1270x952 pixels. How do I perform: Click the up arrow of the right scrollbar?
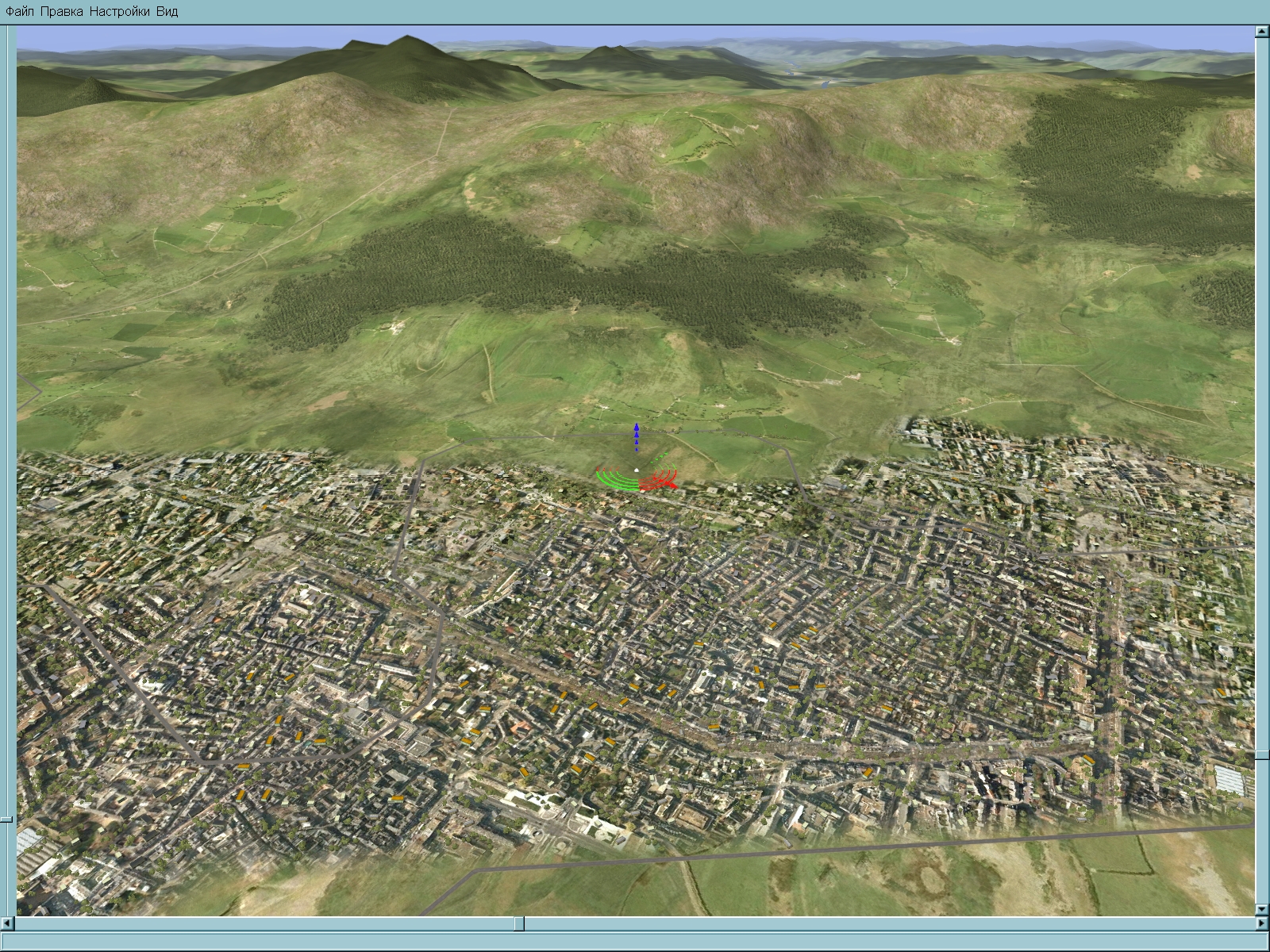pyautogui.click(x=1262, y=32)
